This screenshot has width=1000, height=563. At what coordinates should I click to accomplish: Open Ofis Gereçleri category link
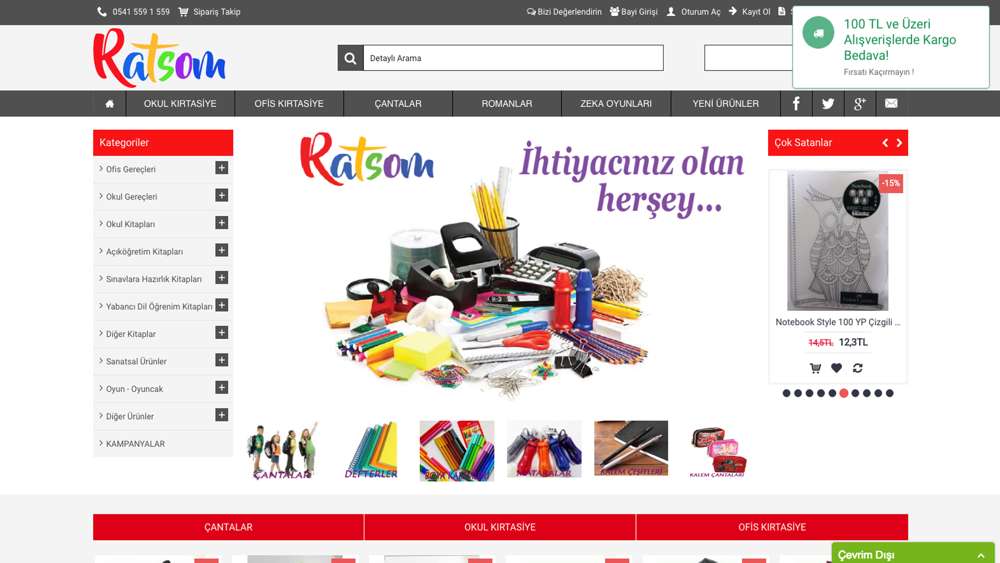[131, 169]
